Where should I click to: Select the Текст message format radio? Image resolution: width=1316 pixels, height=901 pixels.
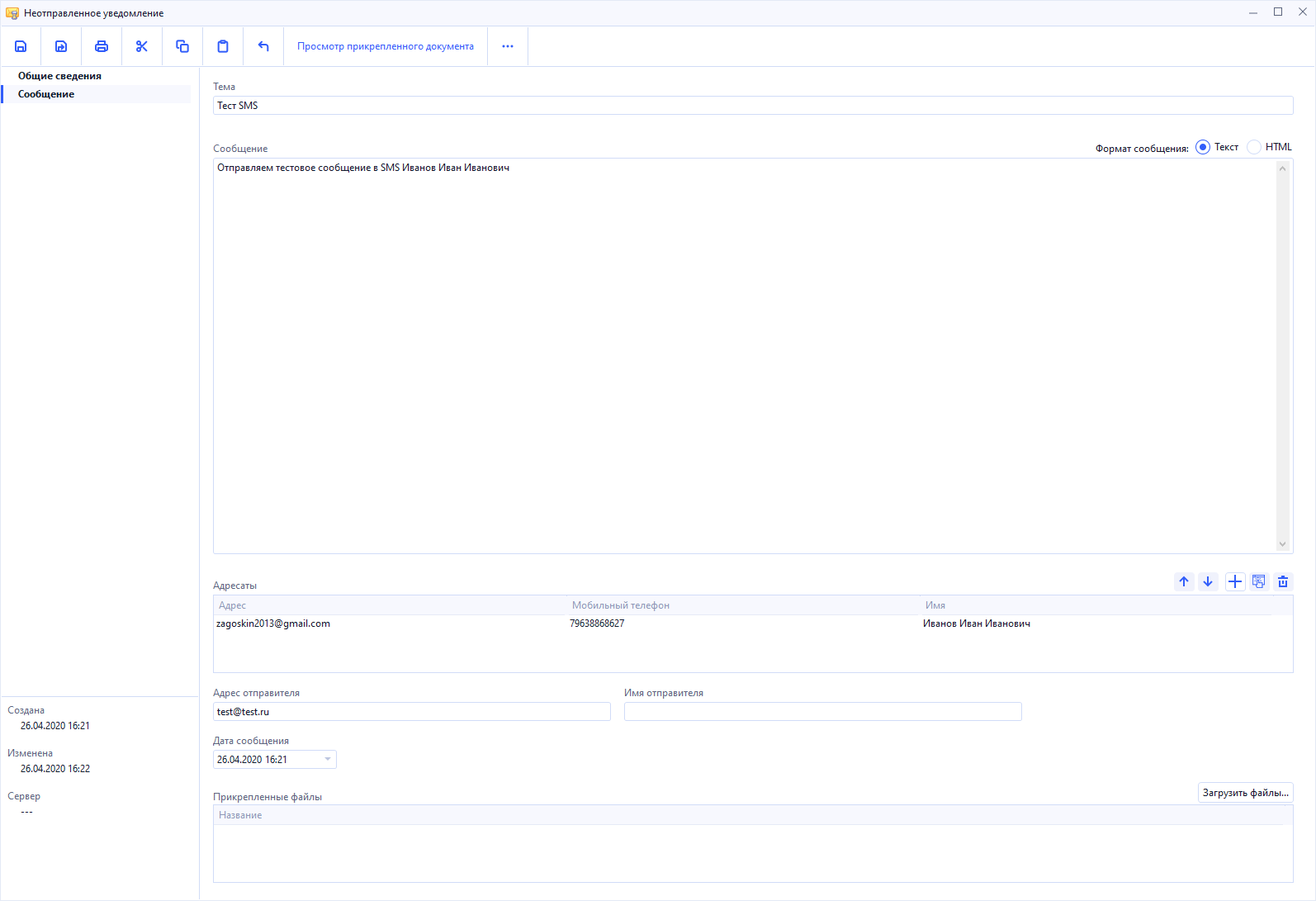pos(1203,147)
